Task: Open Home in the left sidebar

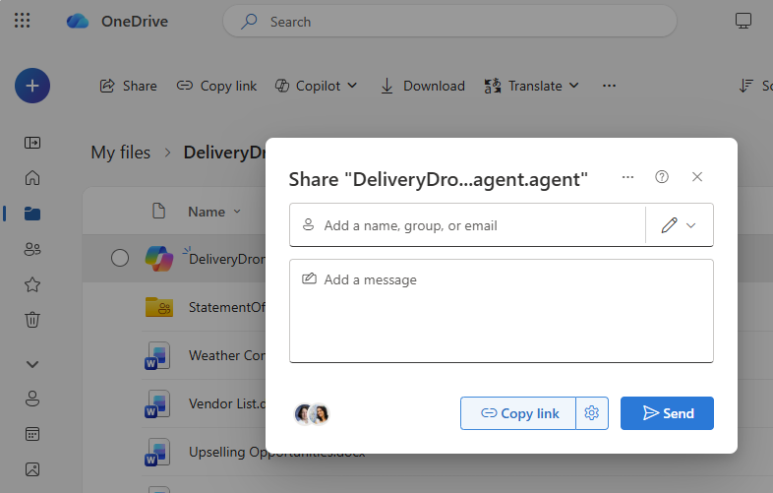Action: pyautogui.click(x=32, y=178)
